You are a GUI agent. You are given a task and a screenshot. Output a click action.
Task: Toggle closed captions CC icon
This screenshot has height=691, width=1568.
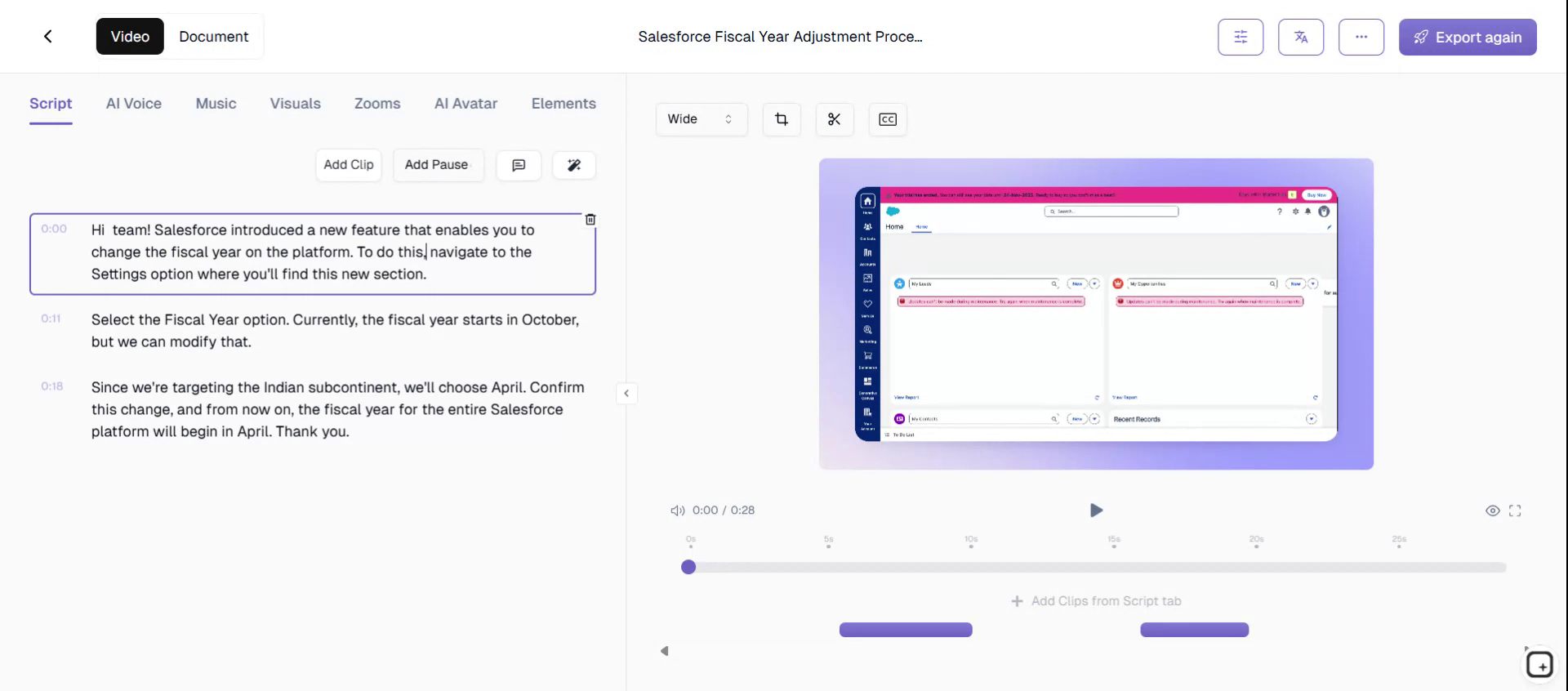pyautogui.click(x=888, y=119)
